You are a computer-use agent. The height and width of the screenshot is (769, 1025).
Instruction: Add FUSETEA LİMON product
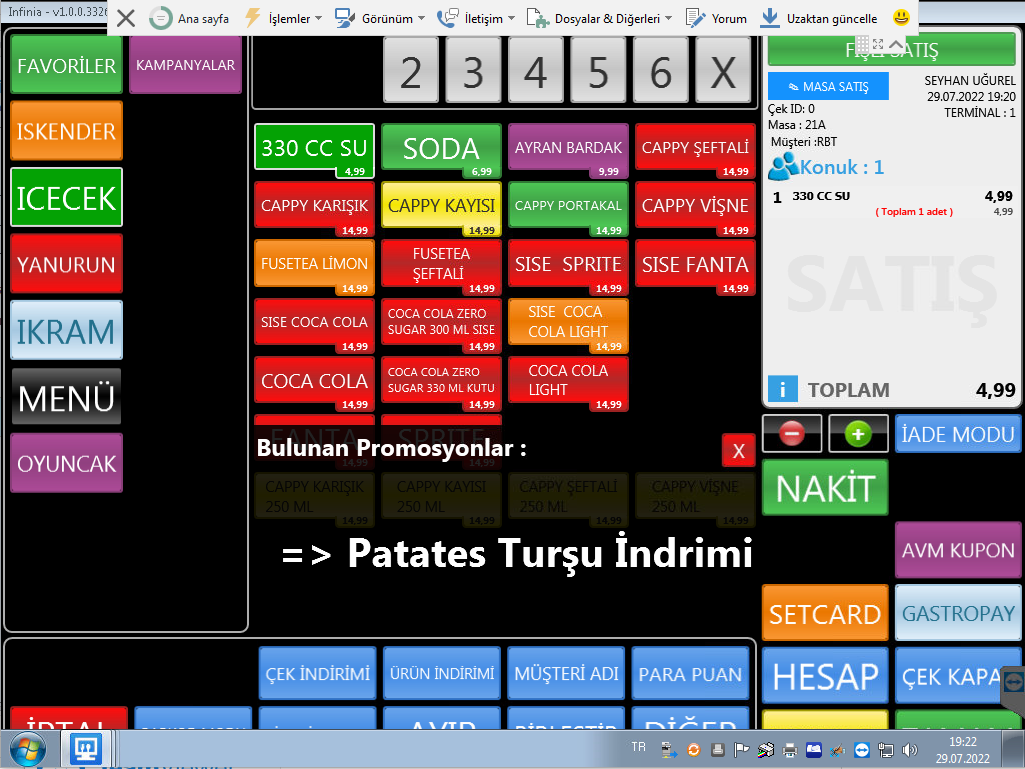pos(314,267)
